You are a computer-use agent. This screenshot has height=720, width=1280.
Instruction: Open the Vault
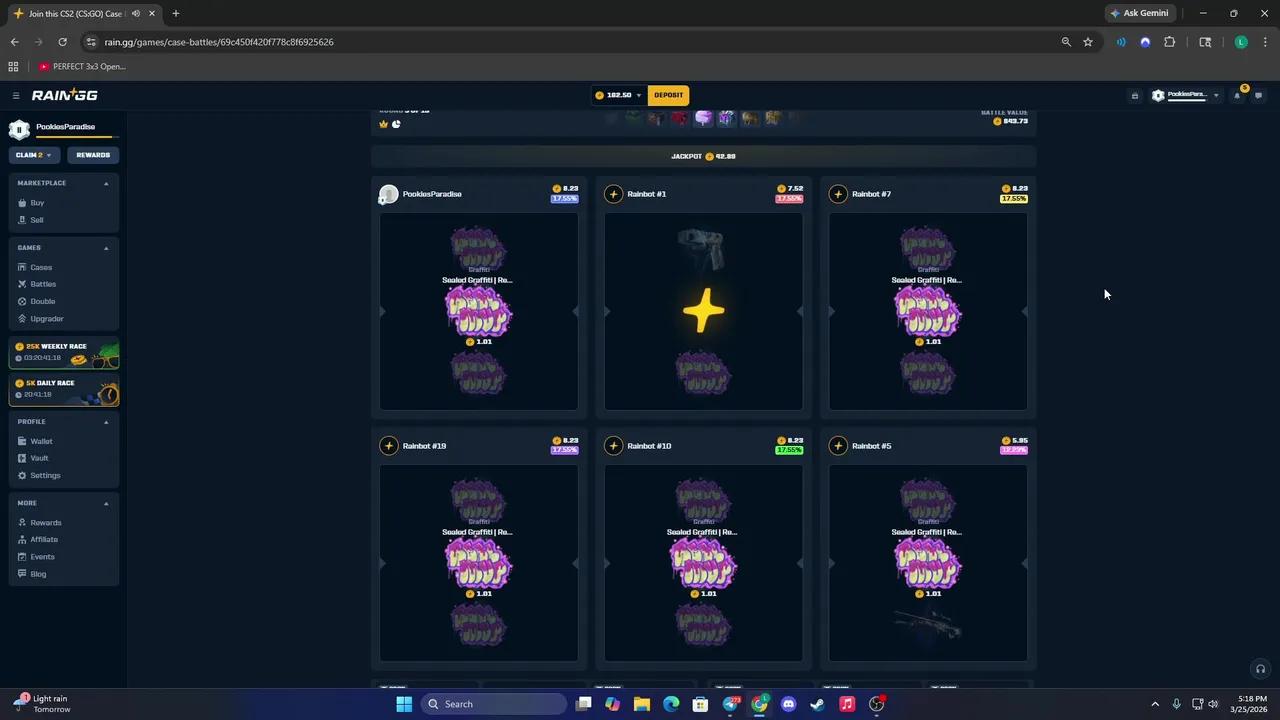[38, 458]
